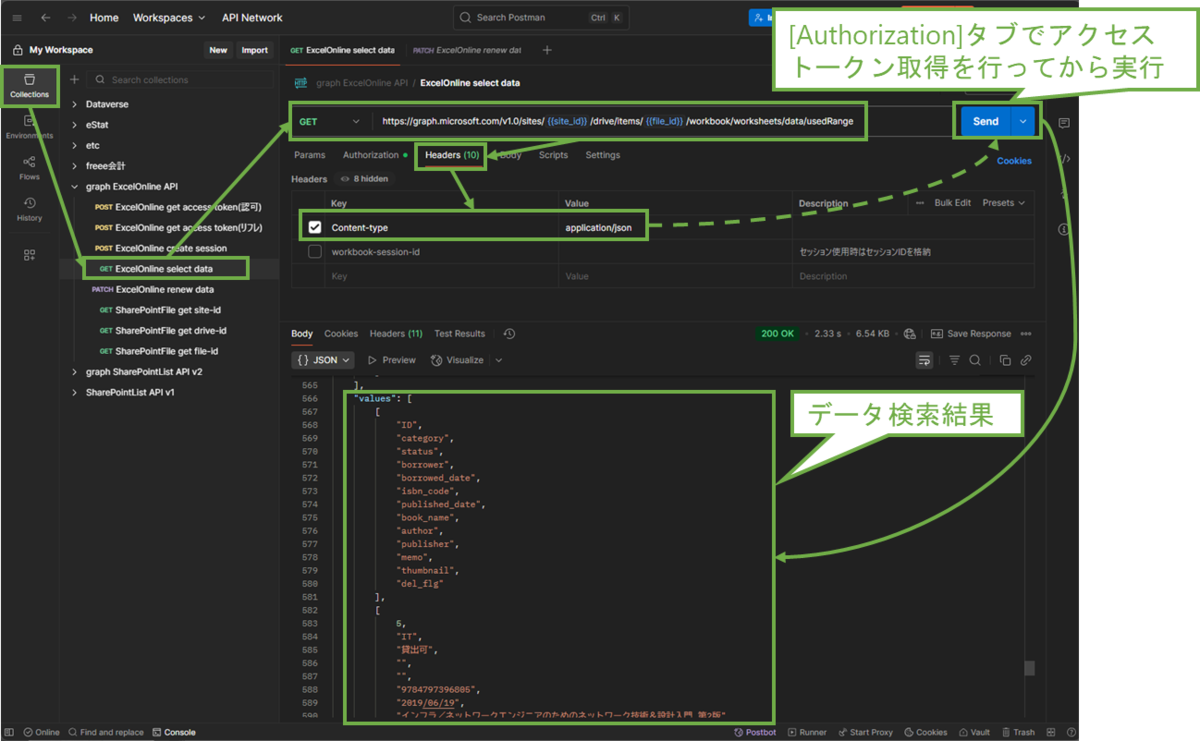Uncheck the Content-type header checkbox
Image resolution: width=1200 pixels, height=741 pixels.
(x=315, y=228)
